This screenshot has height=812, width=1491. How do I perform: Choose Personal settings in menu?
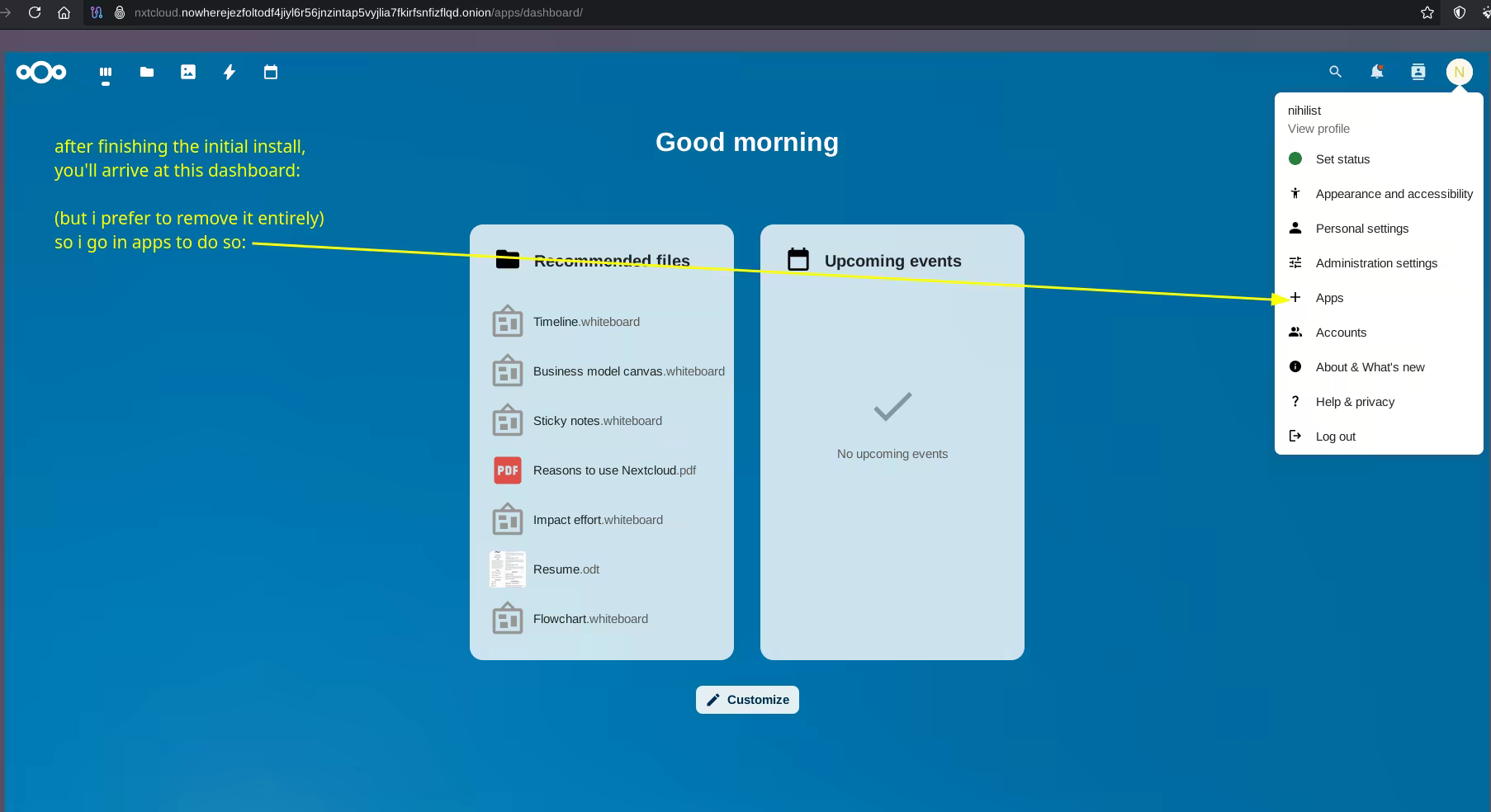[x=1361, y=229]
